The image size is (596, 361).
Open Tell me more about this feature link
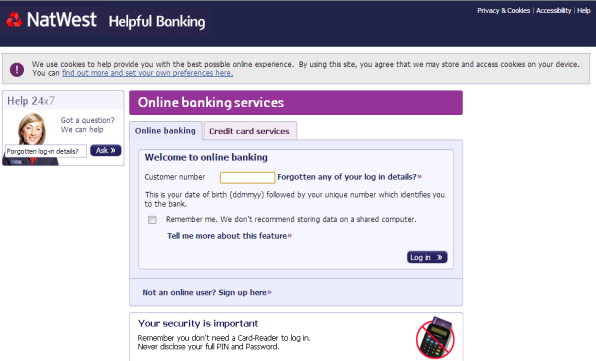(230, 236)
